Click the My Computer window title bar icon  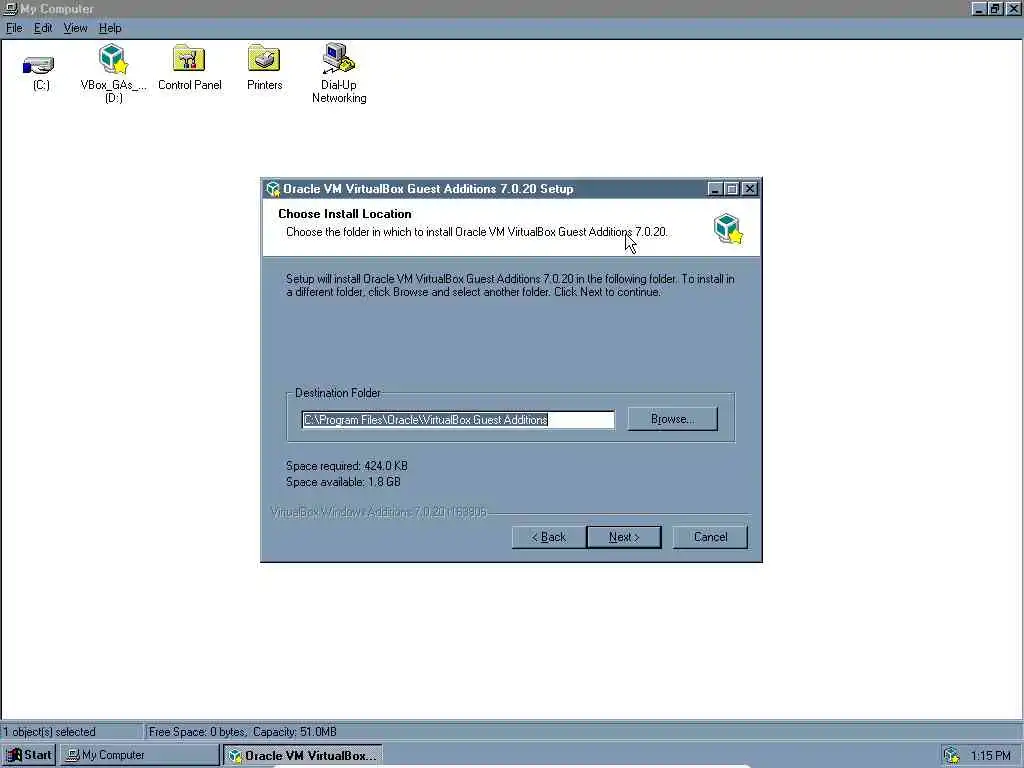[10, 8]
